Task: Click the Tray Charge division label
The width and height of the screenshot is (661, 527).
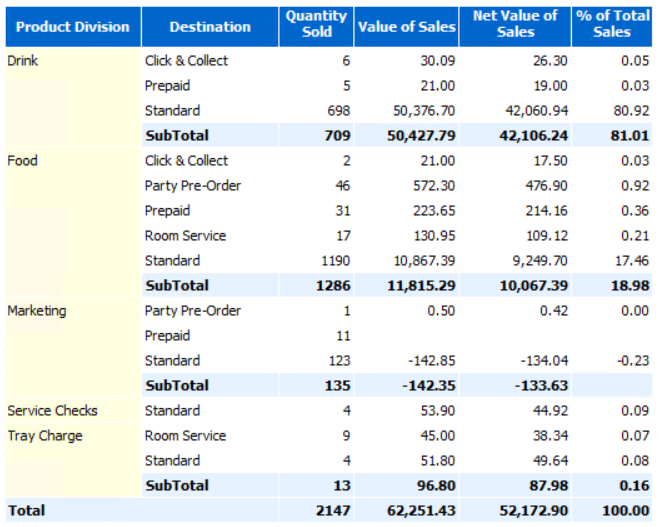Action: [x=45, y=436]
